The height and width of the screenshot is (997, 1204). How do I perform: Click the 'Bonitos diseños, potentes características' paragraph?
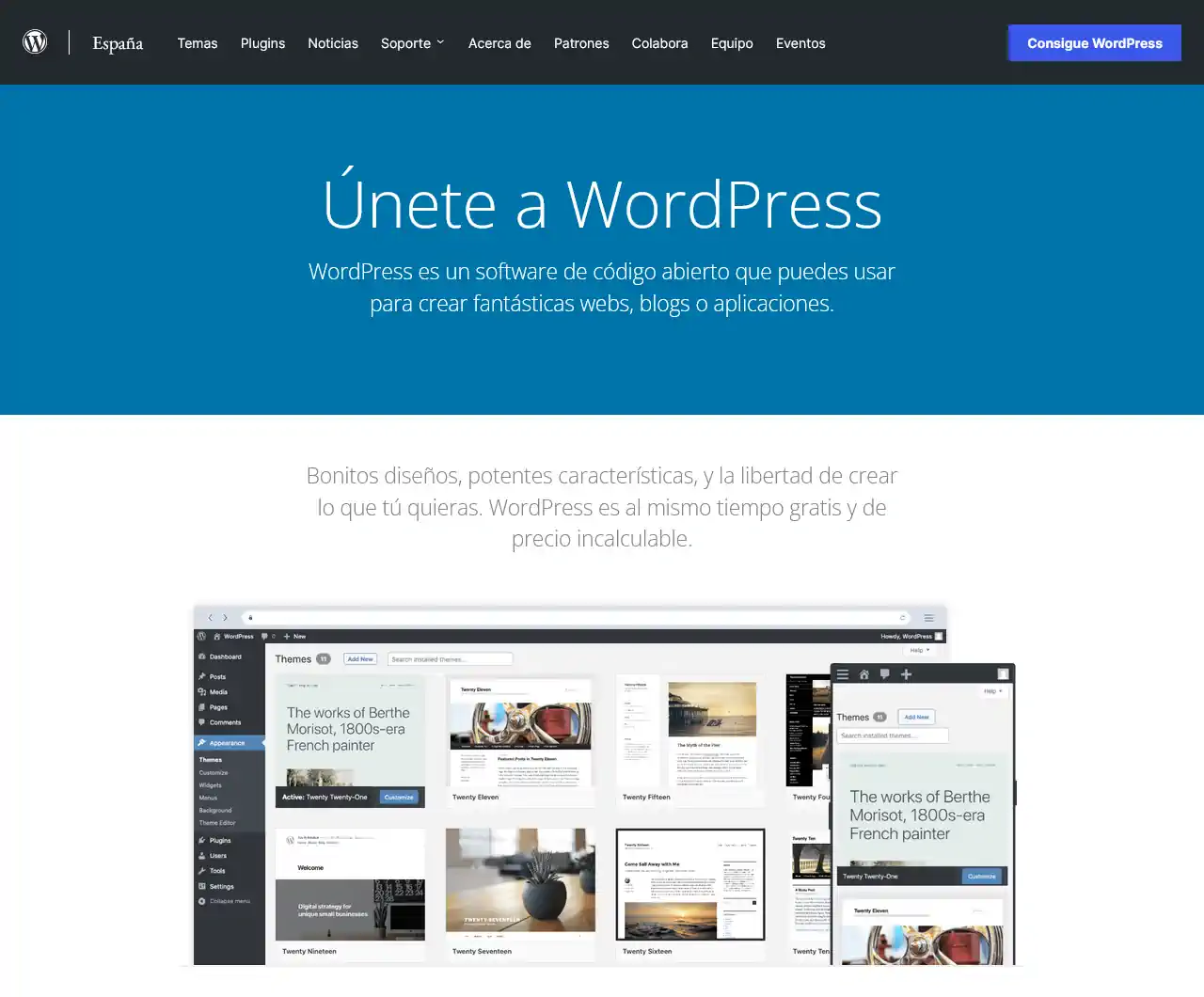602,507
